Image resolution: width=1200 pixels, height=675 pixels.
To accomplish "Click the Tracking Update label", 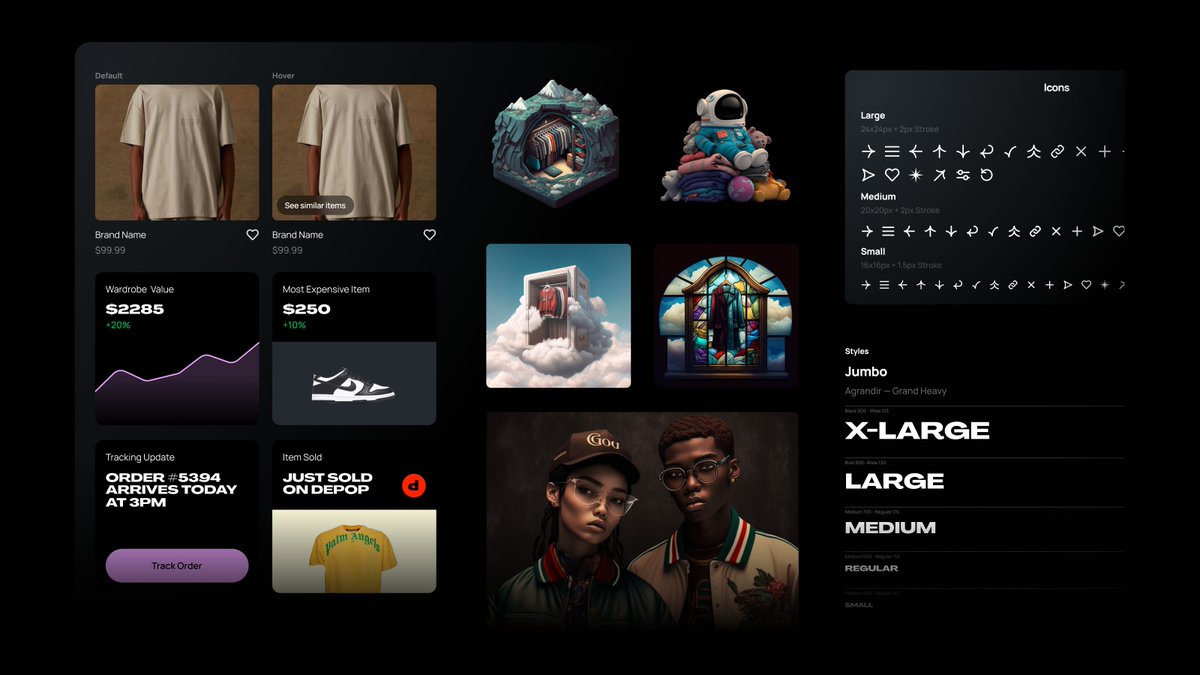I will coord(140,457).
